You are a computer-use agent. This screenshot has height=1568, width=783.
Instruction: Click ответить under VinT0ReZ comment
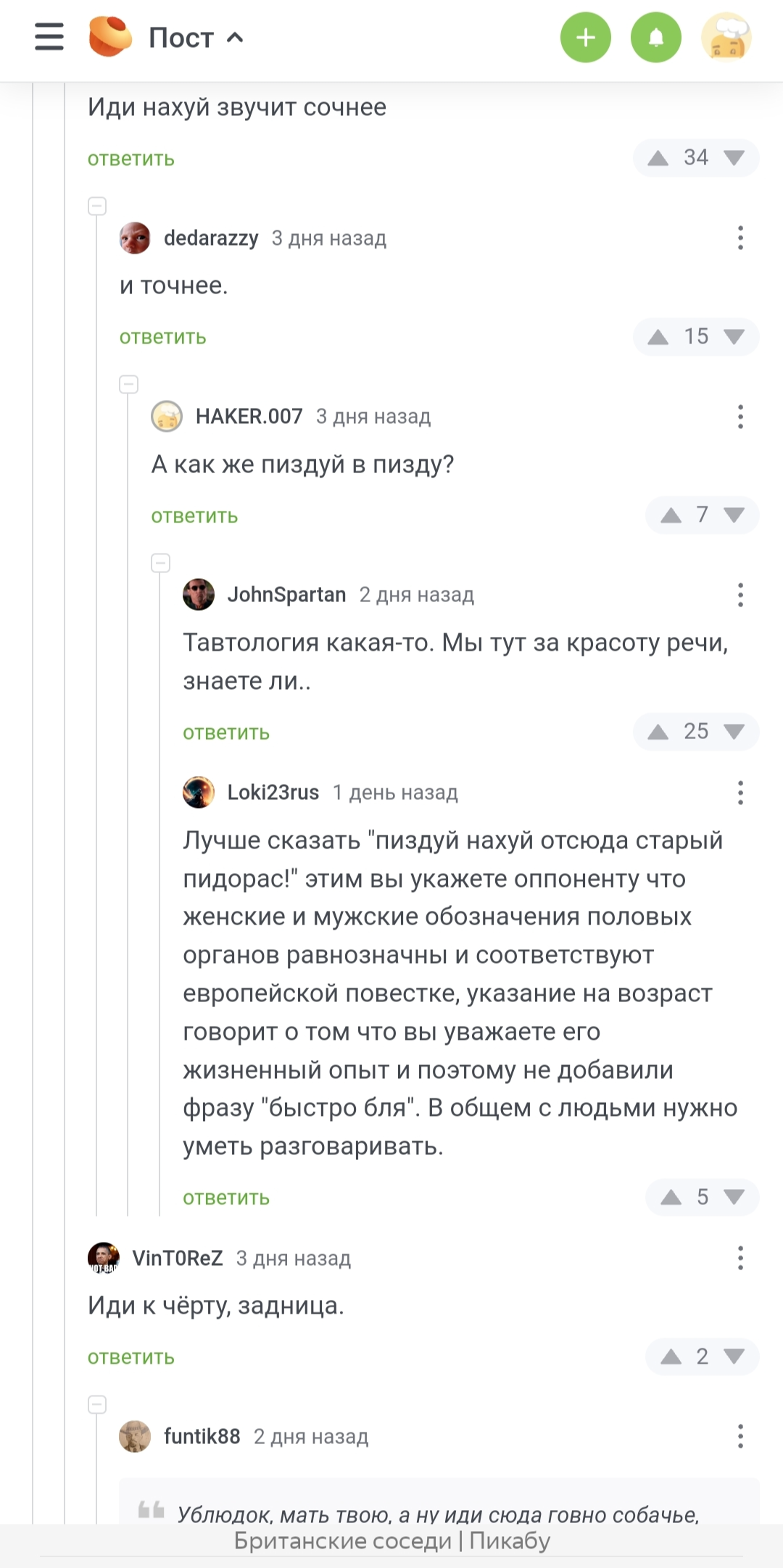pos(131,1357)
